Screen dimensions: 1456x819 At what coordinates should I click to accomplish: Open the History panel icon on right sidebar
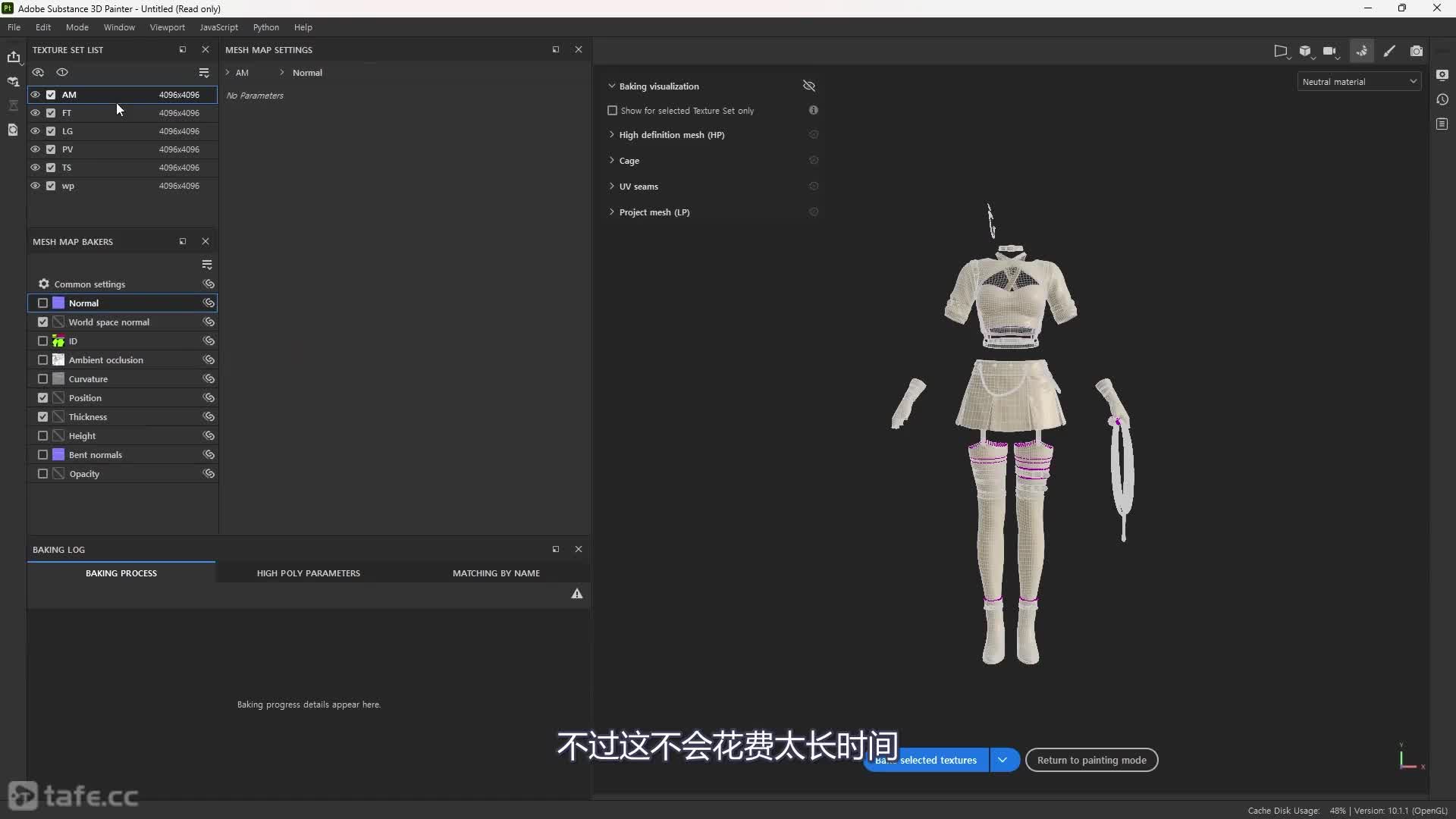click(x=1442, y=99)
